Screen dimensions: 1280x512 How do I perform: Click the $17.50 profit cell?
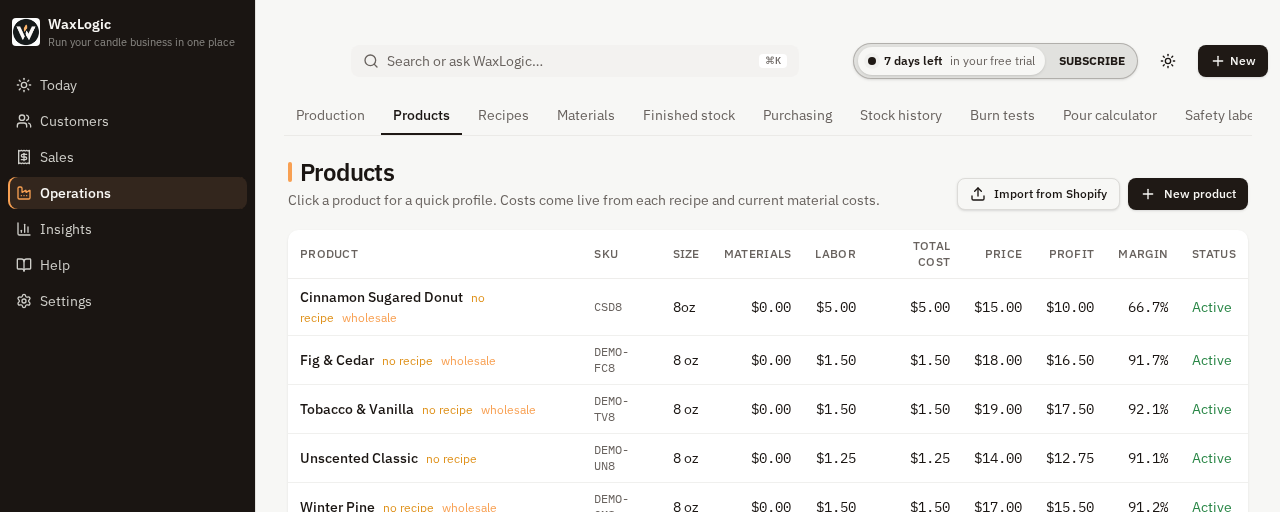[1070, 409]
